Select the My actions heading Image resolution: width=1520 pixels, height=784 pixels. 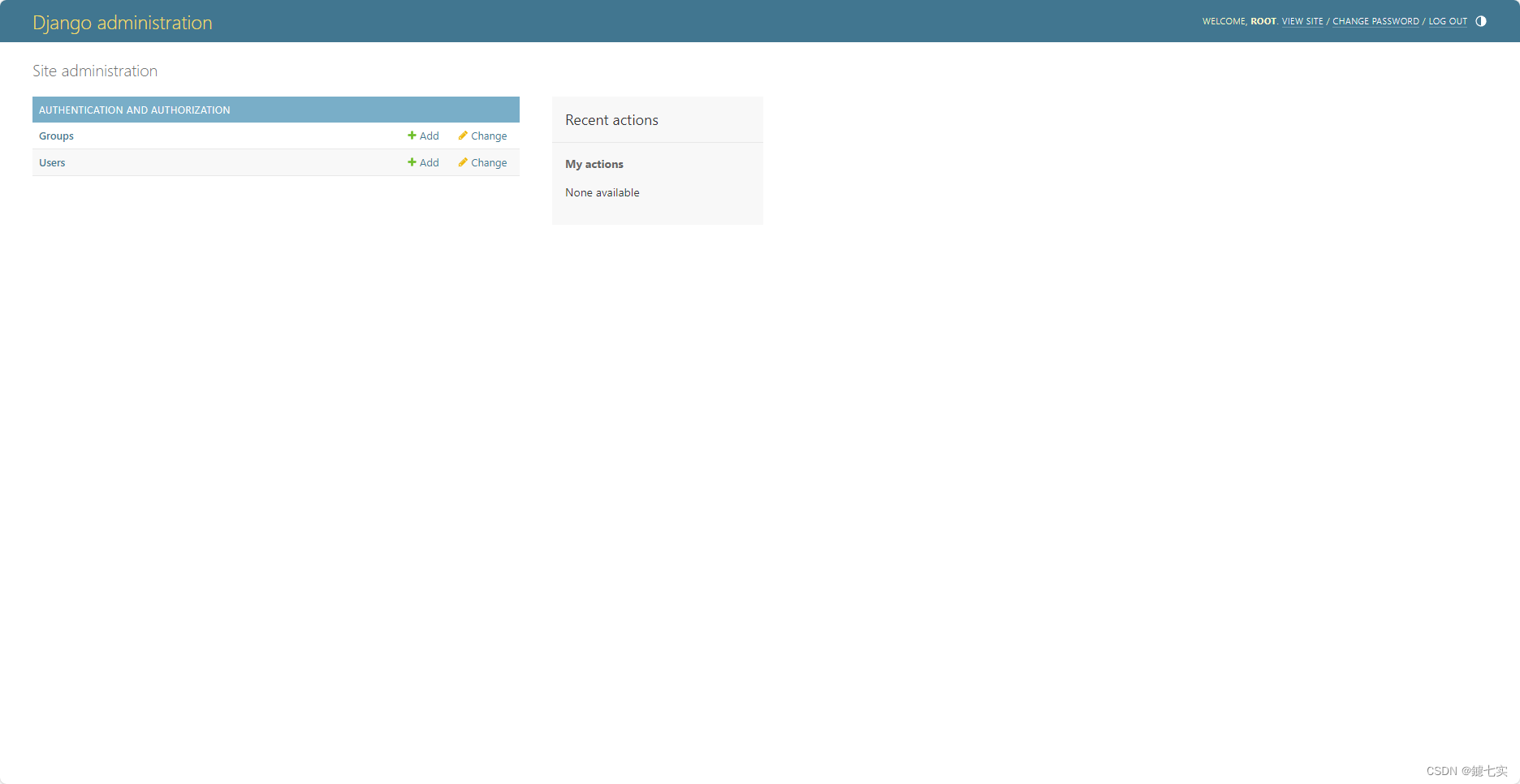pos(594,164)
